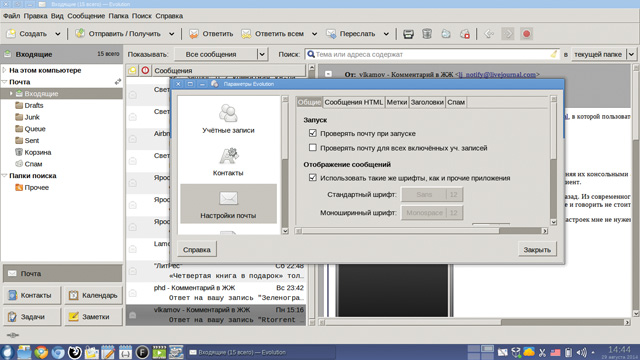Click the red stop icon in toolbar
640x360 pixels.
[527, 34]
